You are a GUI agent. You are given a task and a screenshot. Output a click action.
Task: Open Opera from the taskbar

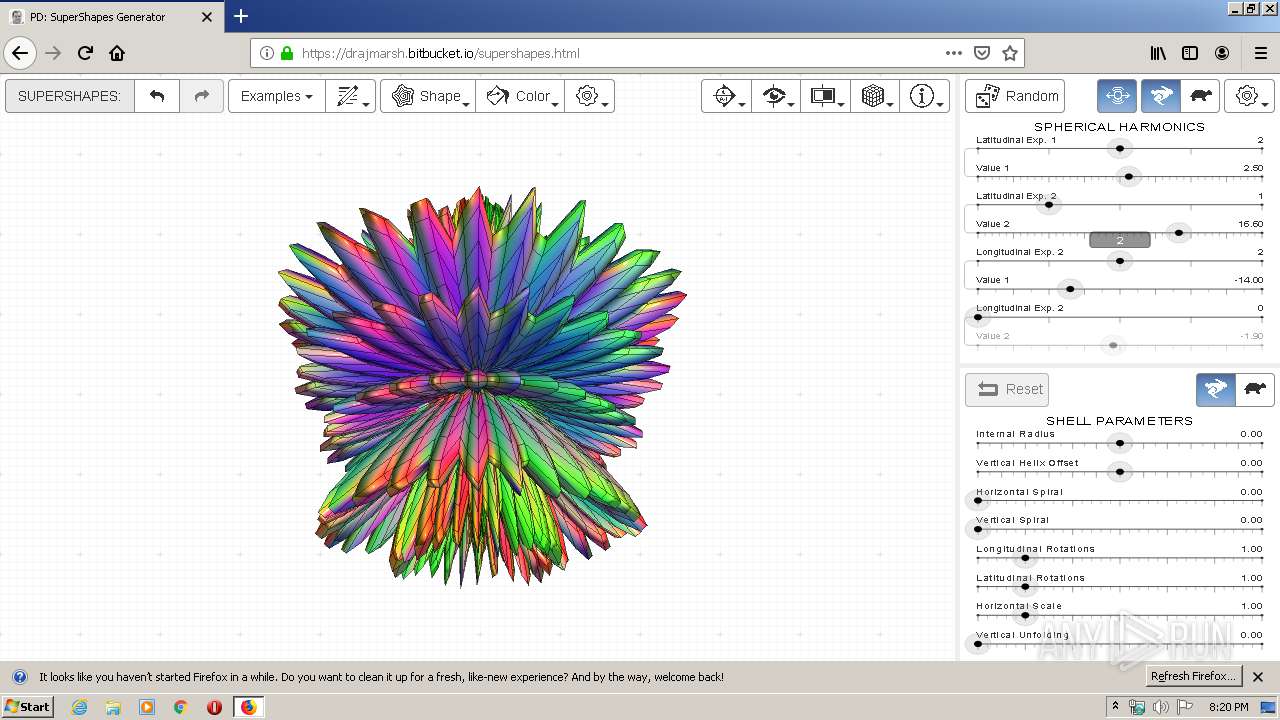tap(214, 707)
